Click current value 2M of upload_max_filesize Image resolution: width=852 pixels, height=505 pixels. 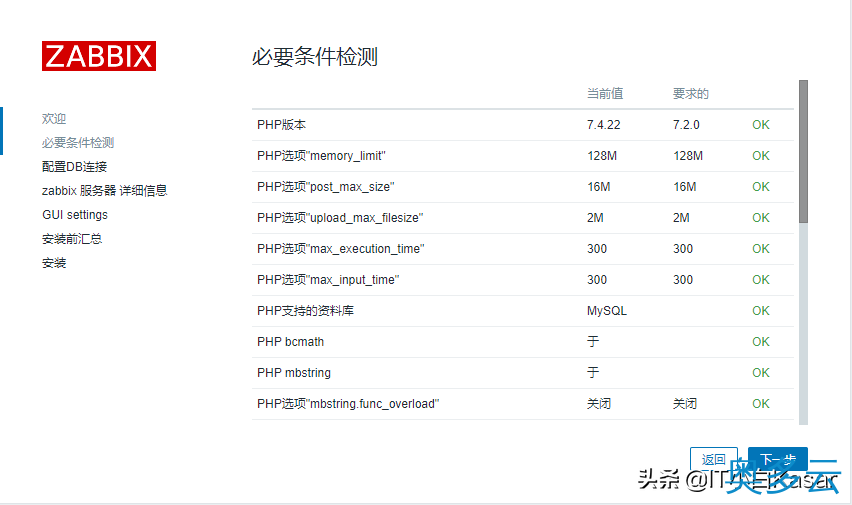click(595, 217)
